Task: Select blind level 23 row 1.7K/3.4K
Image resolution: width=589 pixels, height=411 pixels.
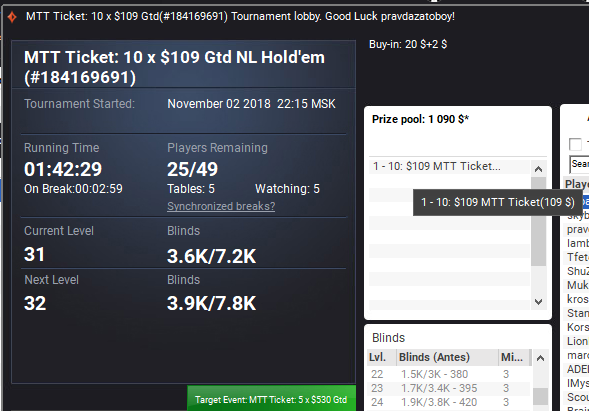Action: (449, 388)
